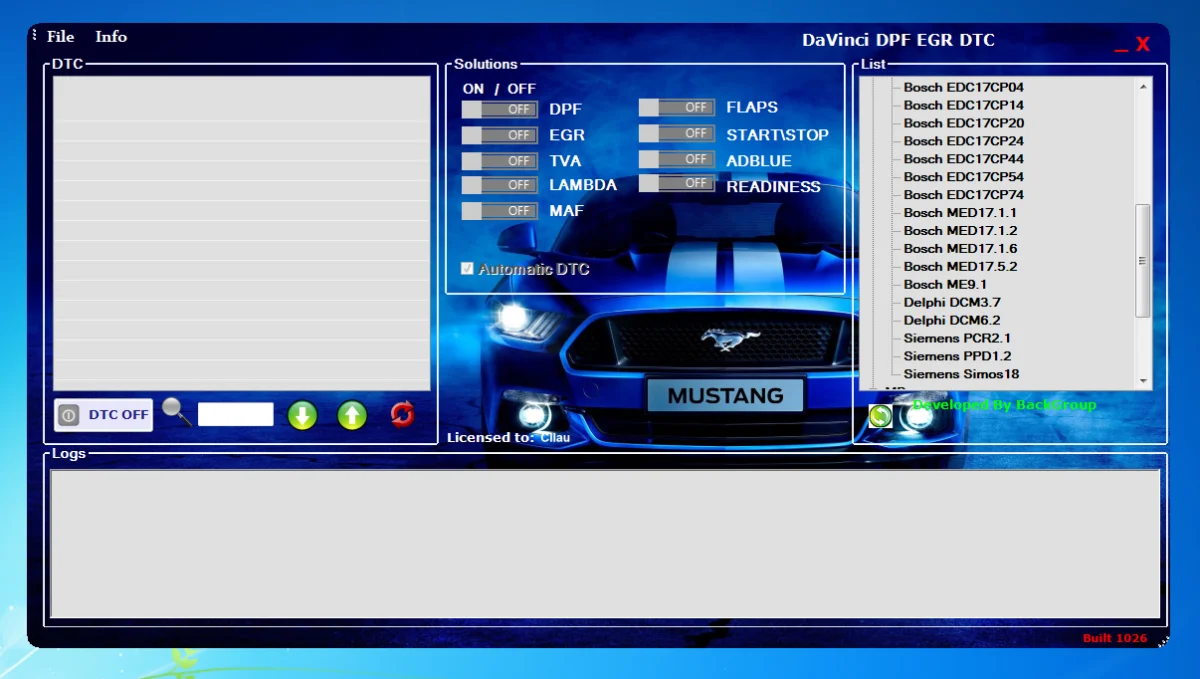This screenshot has height=679, width=1200.
Task: Click the DTC search input field
Action: click(x=235, y=414)
